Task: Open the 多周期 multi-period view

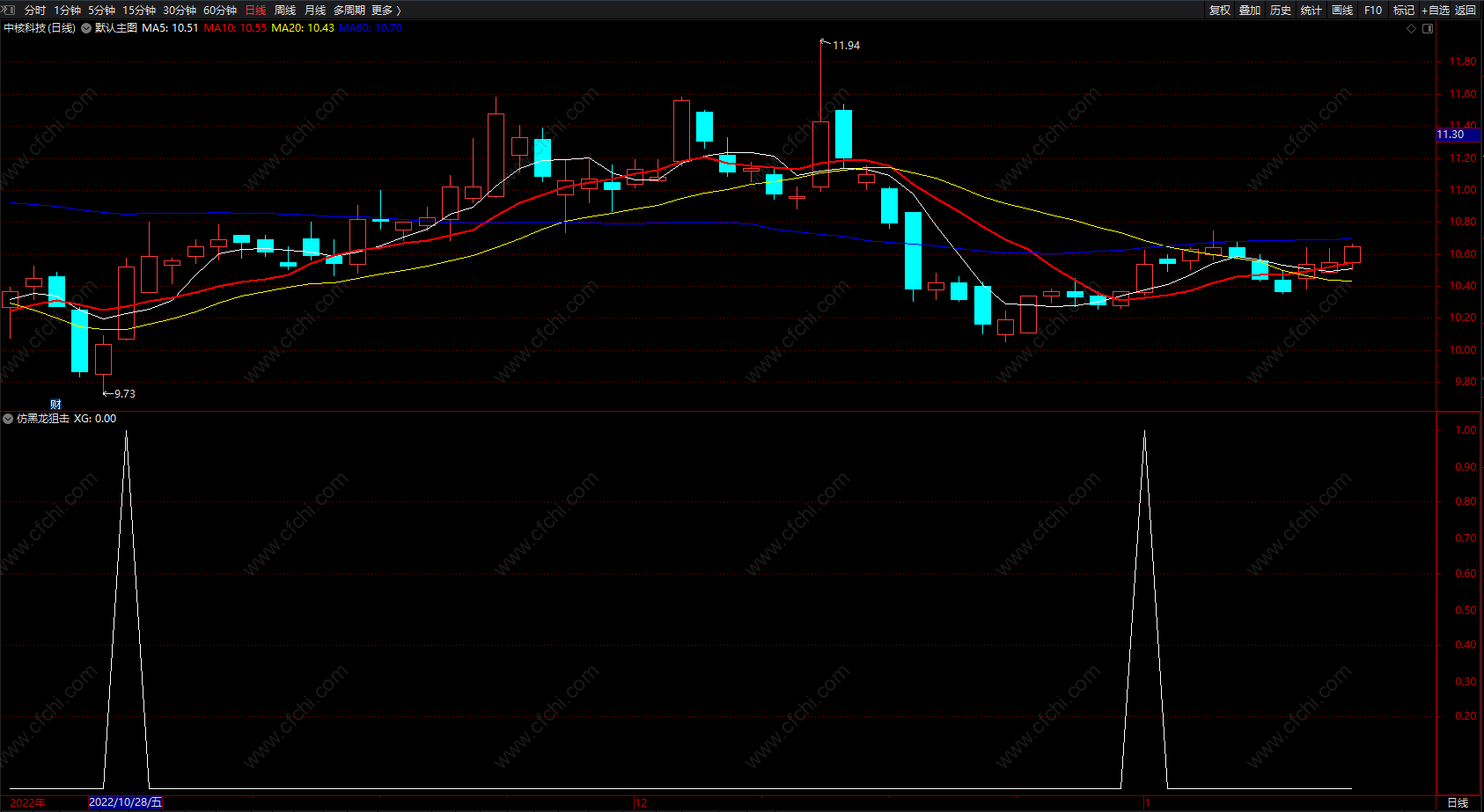Action: [x=349, y=11]
